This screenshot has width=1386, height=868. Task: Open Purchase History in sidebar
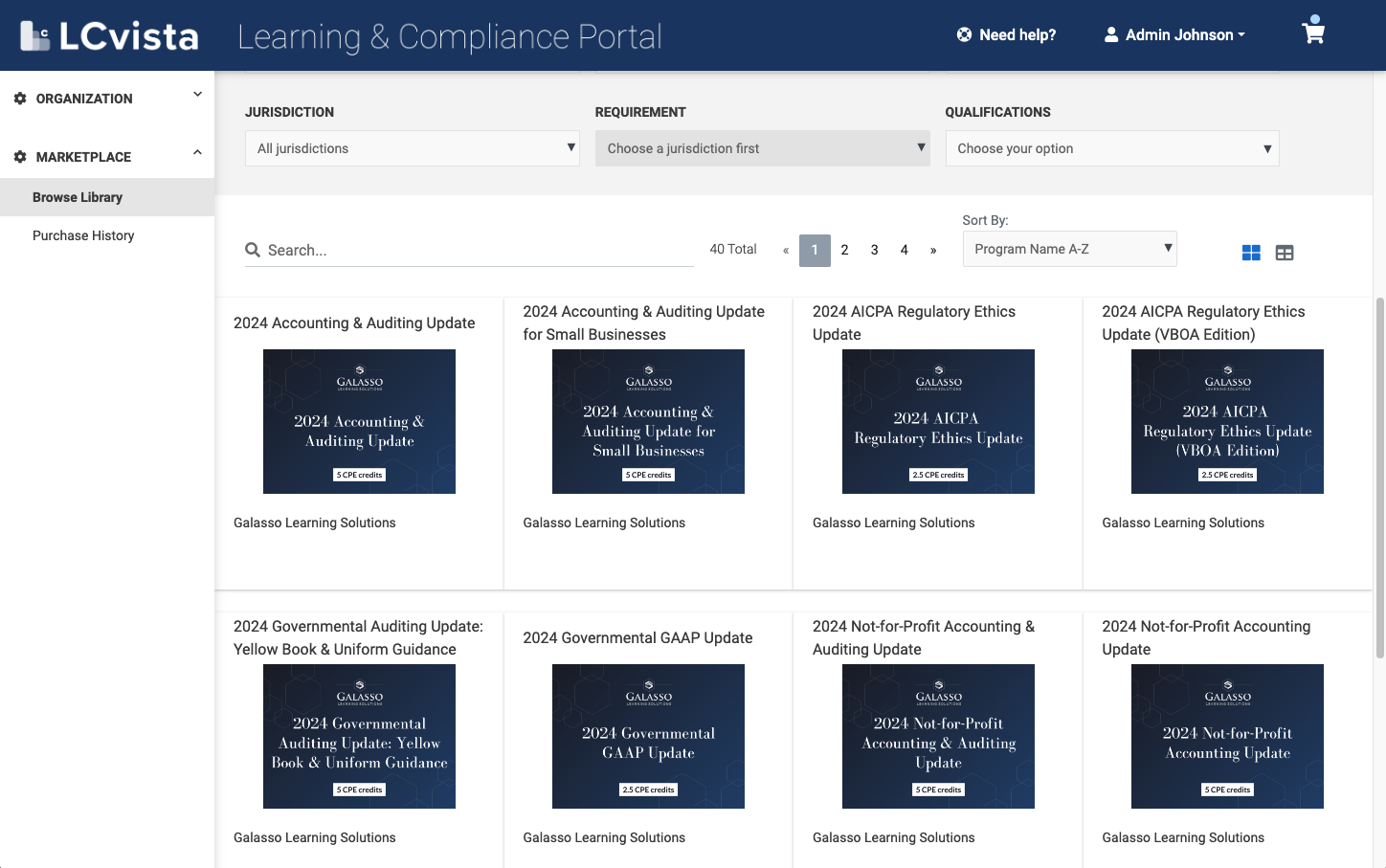83,235
